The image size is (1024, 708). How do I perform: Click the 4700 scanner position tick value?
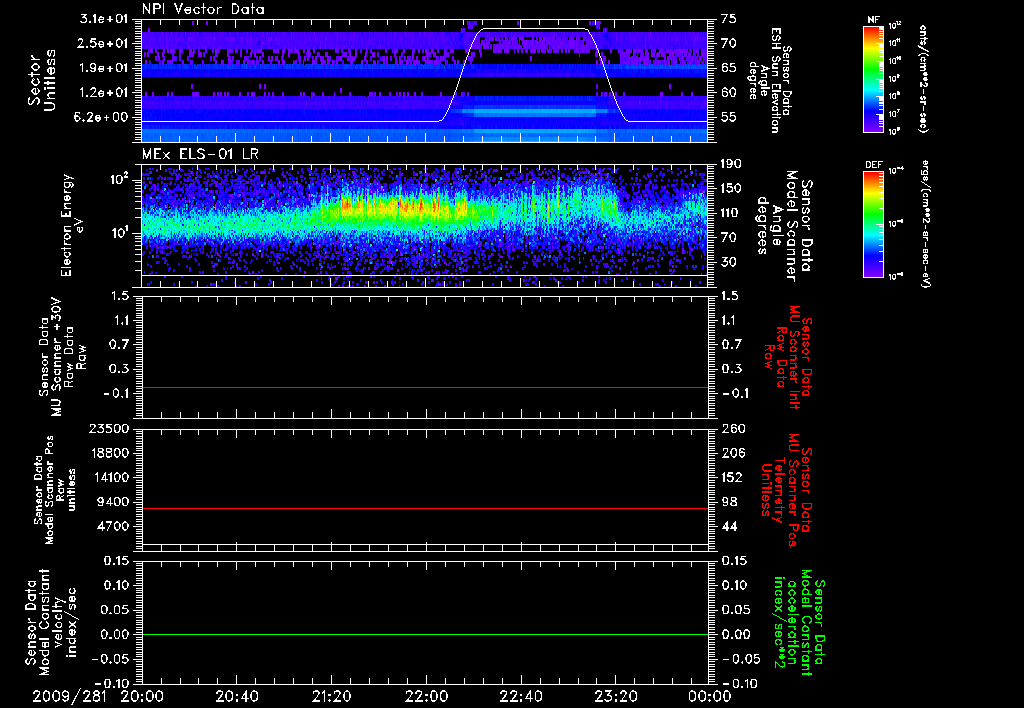(x=112, y=526)
